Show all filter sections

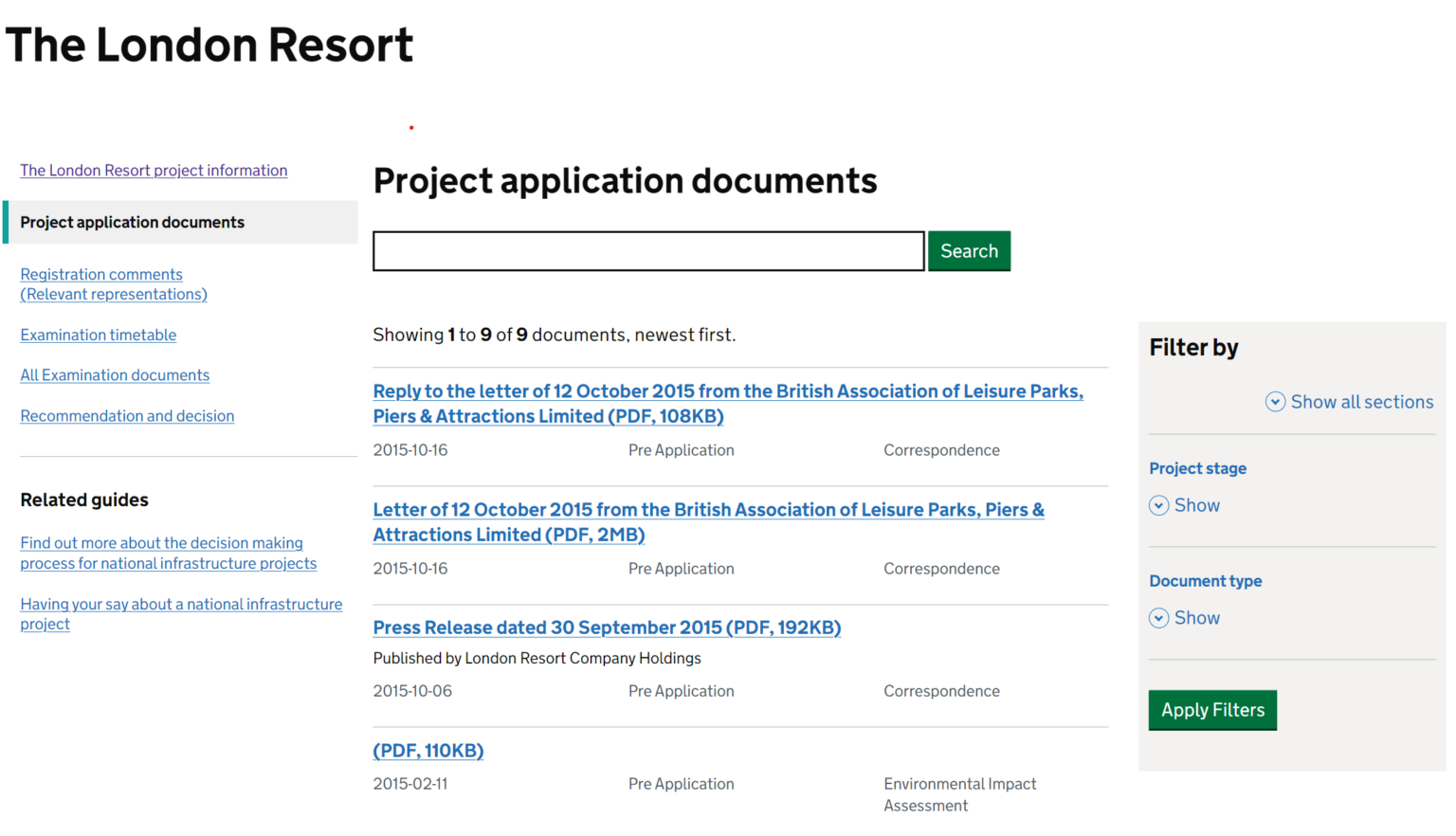pyautogui.click(x=1361, y=402)
